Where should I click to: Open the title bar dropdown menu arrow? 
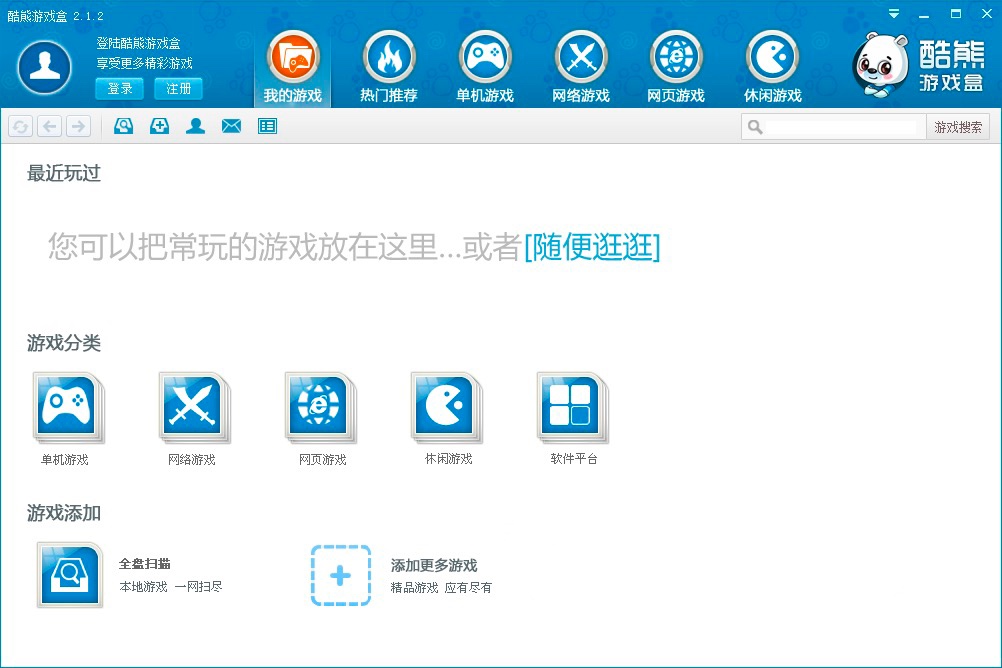pos(893,14)
